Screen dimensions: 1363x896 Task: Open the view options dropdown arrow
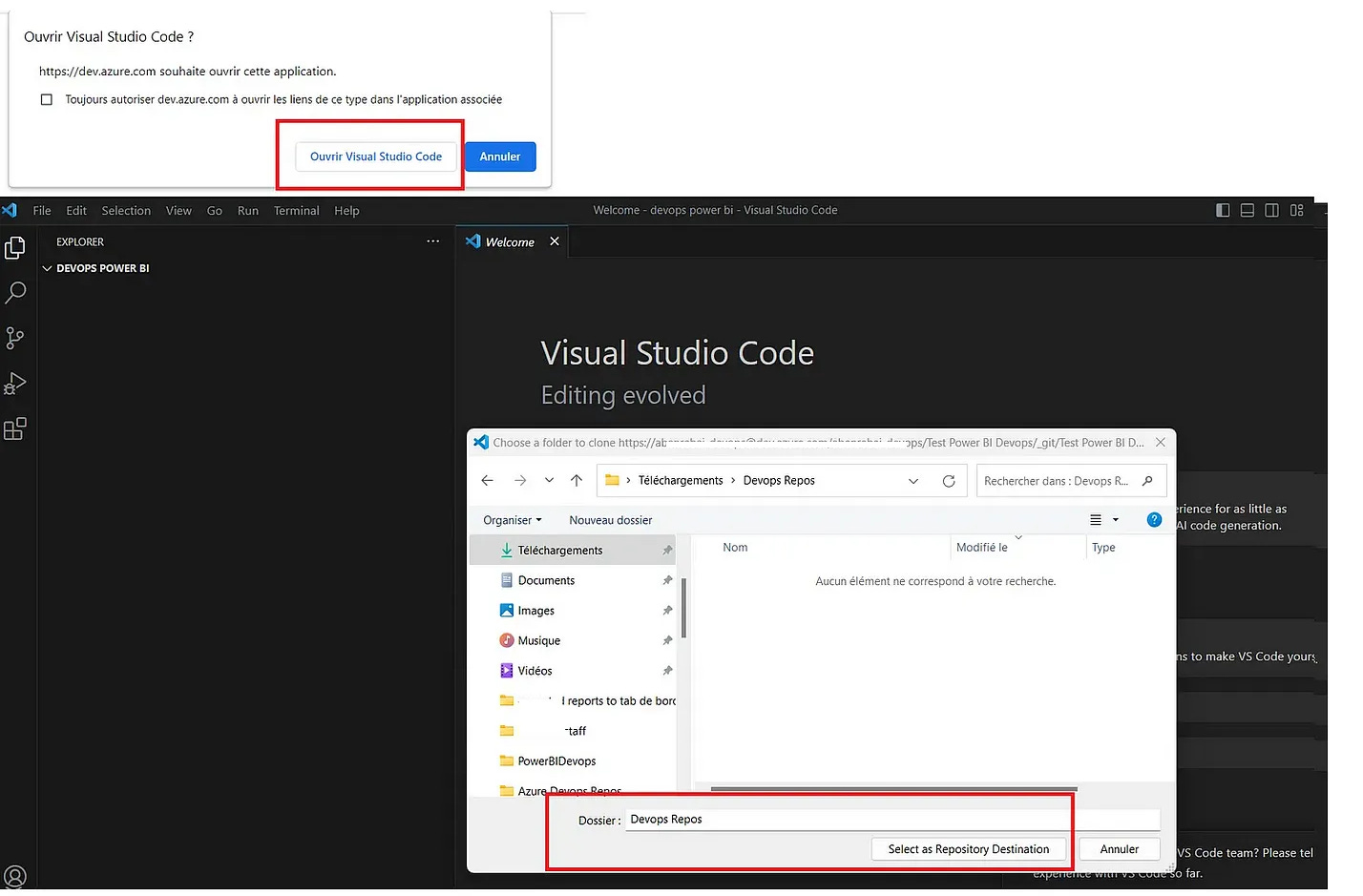(x=1116, y=520)
